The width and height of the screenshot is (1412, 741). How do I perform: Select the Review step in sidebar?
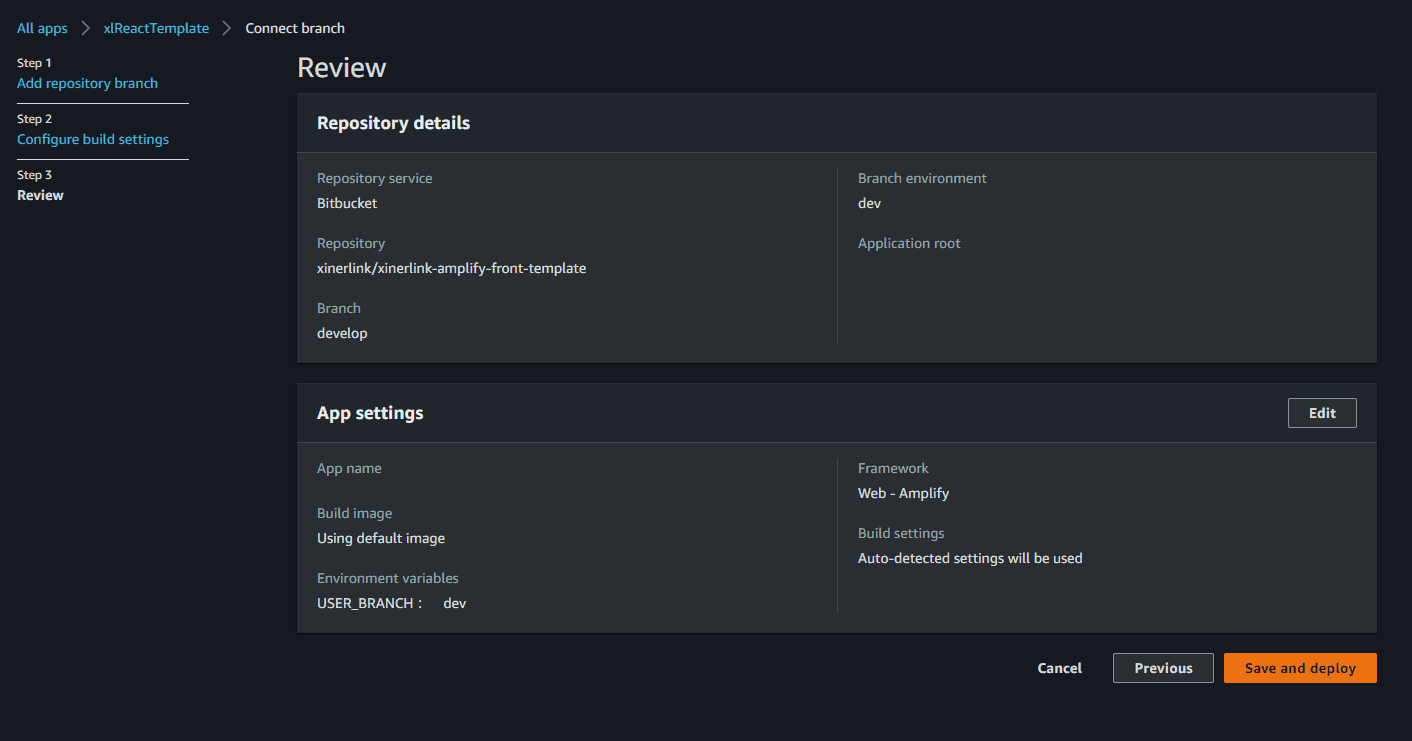[40, 195]
